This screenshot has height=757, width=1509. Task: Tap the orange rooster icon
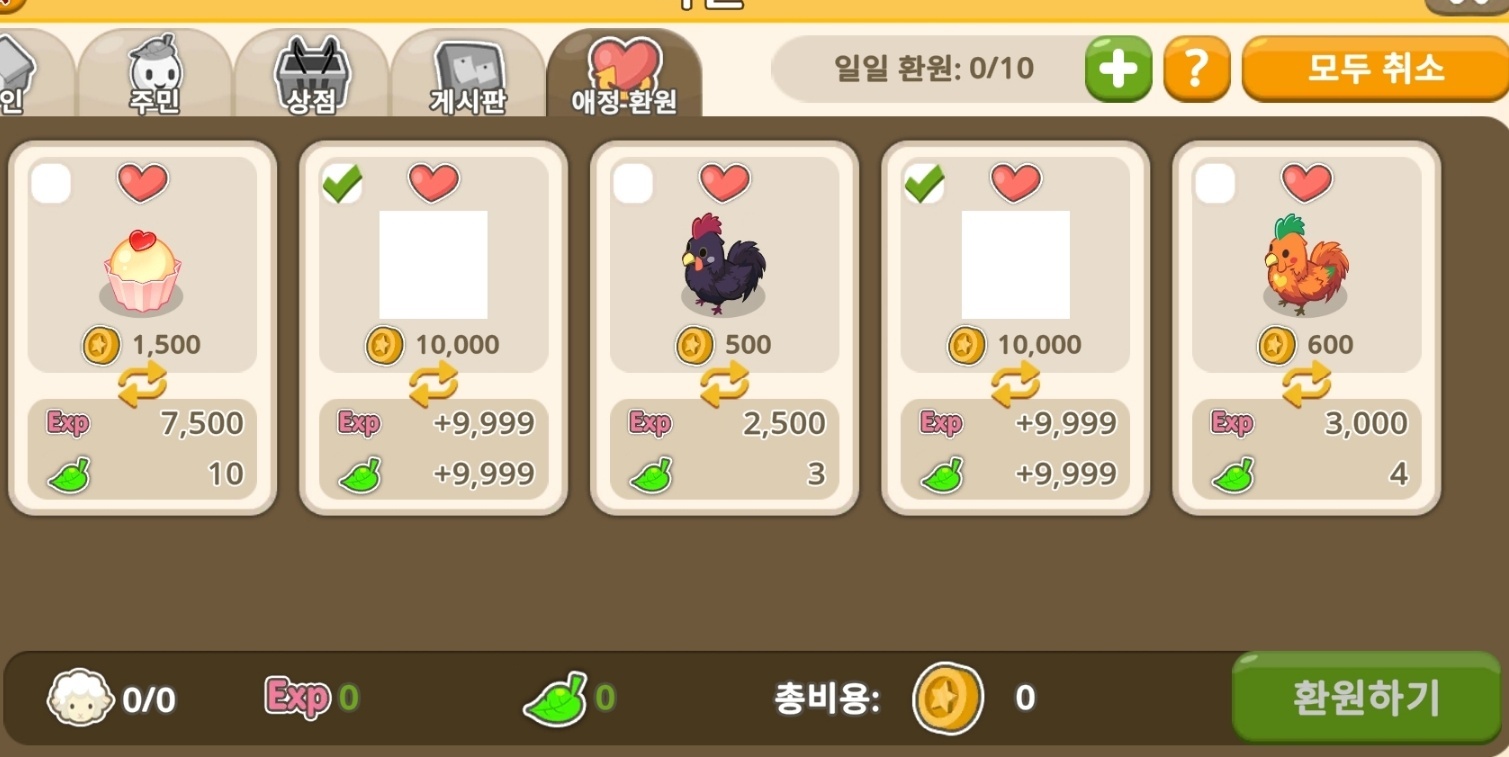pos(1305,264)
